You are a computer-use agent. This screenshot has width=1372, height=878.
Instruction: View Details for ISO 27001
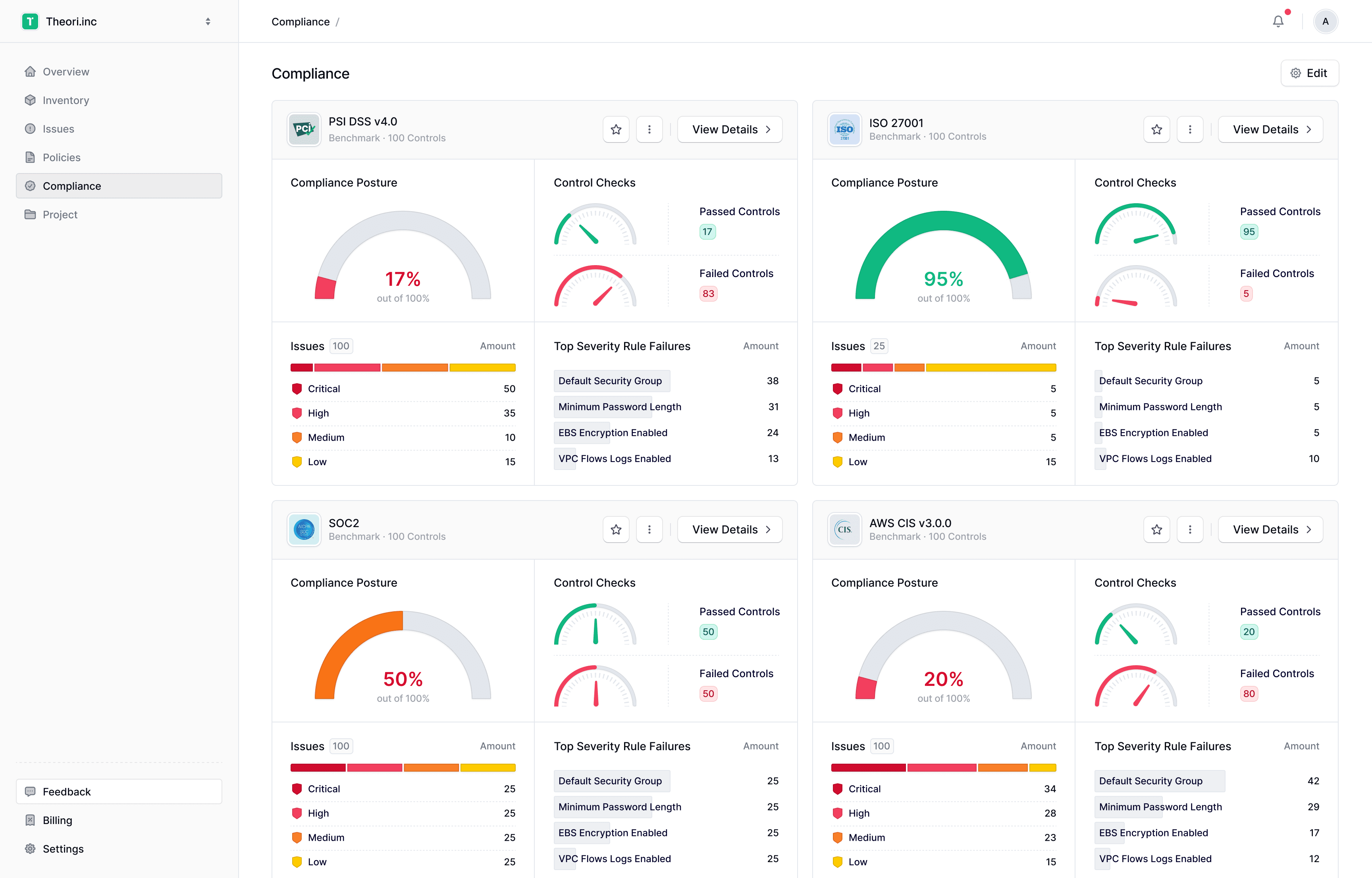[x=1270, y=129]
